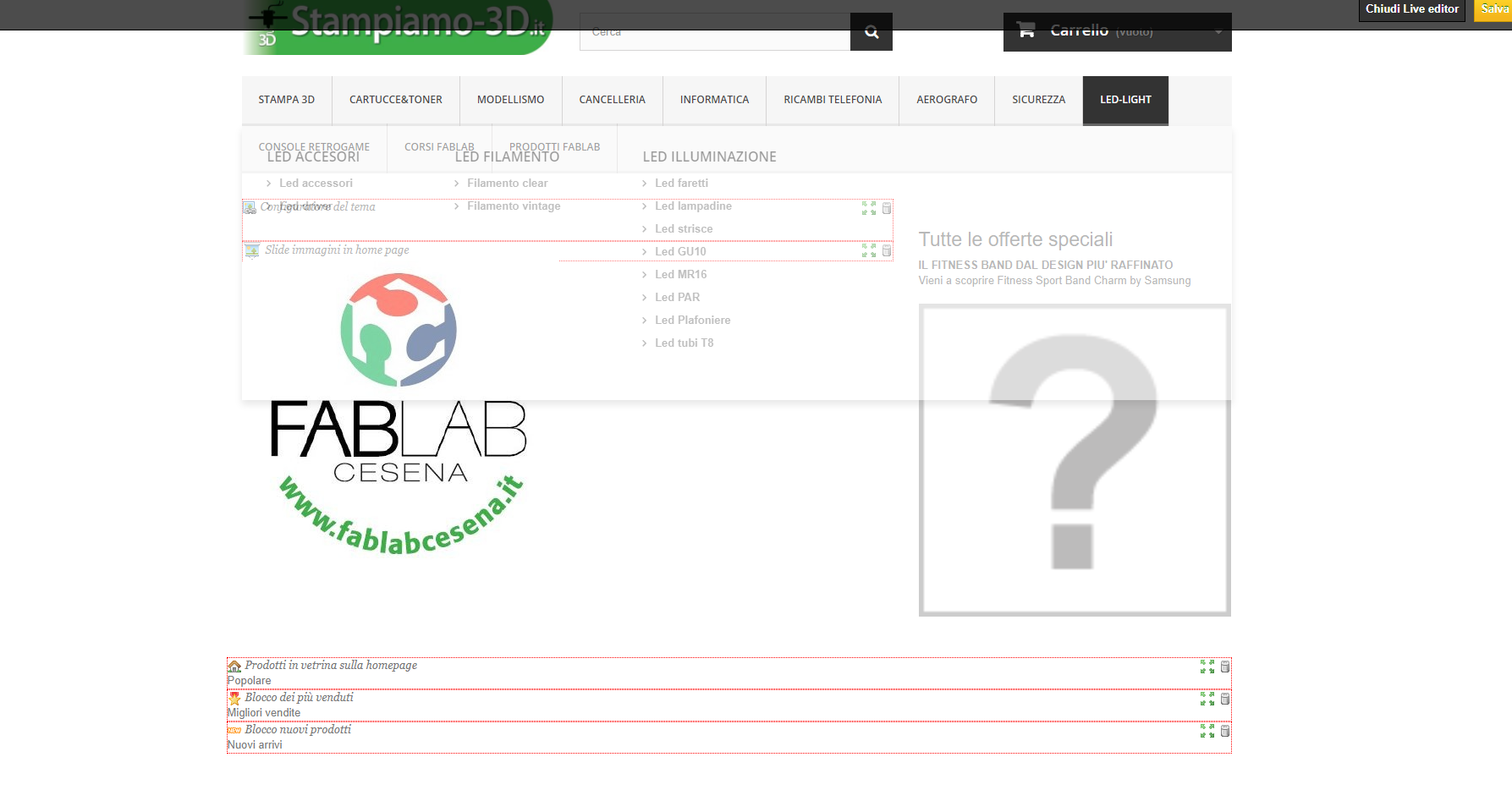Open the Led MR16 link
This screenshot has width=1512, height=790.
(x=680, y=275)
